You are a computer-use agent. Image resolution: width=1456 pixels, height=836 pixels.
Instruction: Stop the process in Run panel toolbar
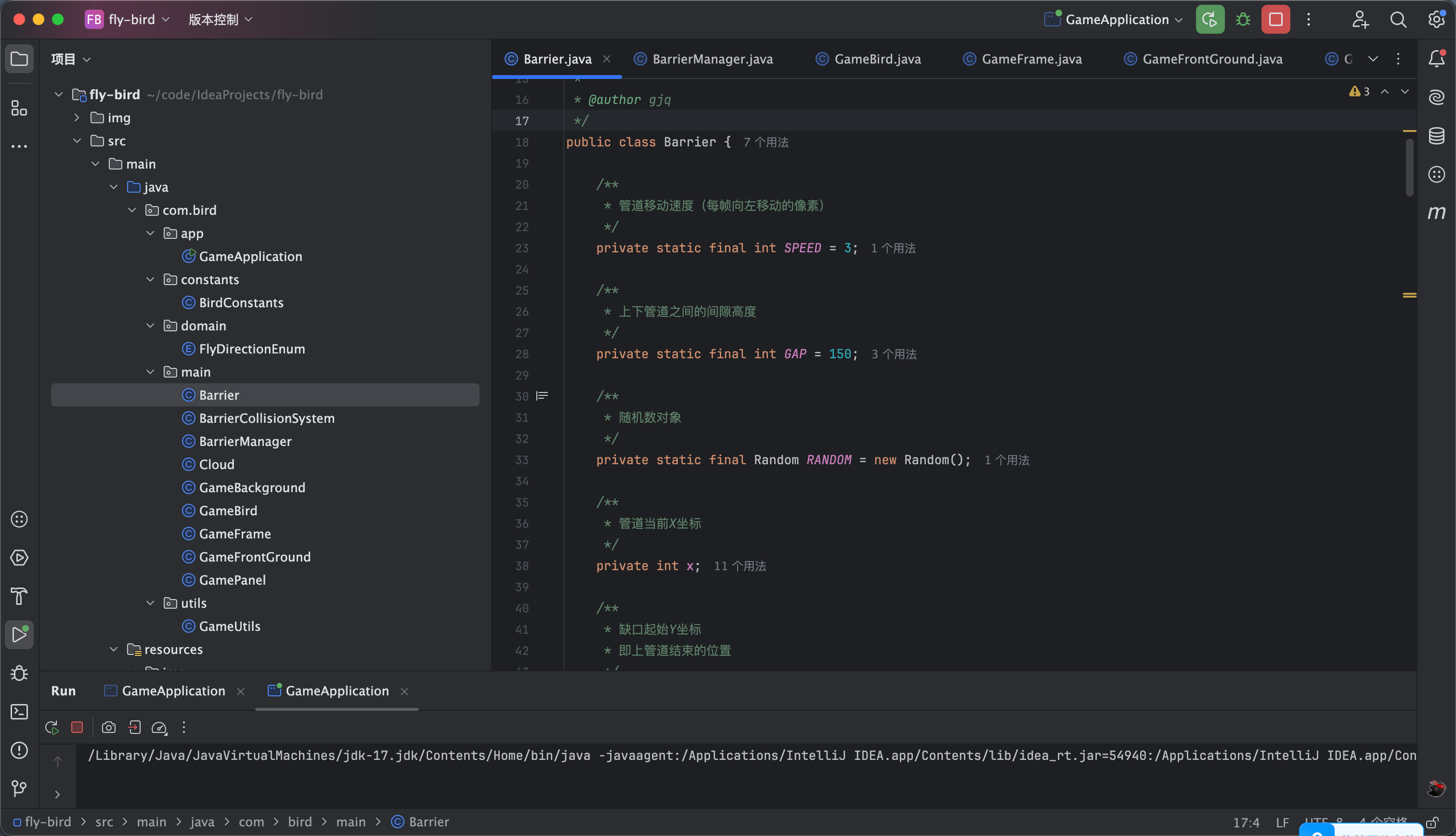(77, 728)
